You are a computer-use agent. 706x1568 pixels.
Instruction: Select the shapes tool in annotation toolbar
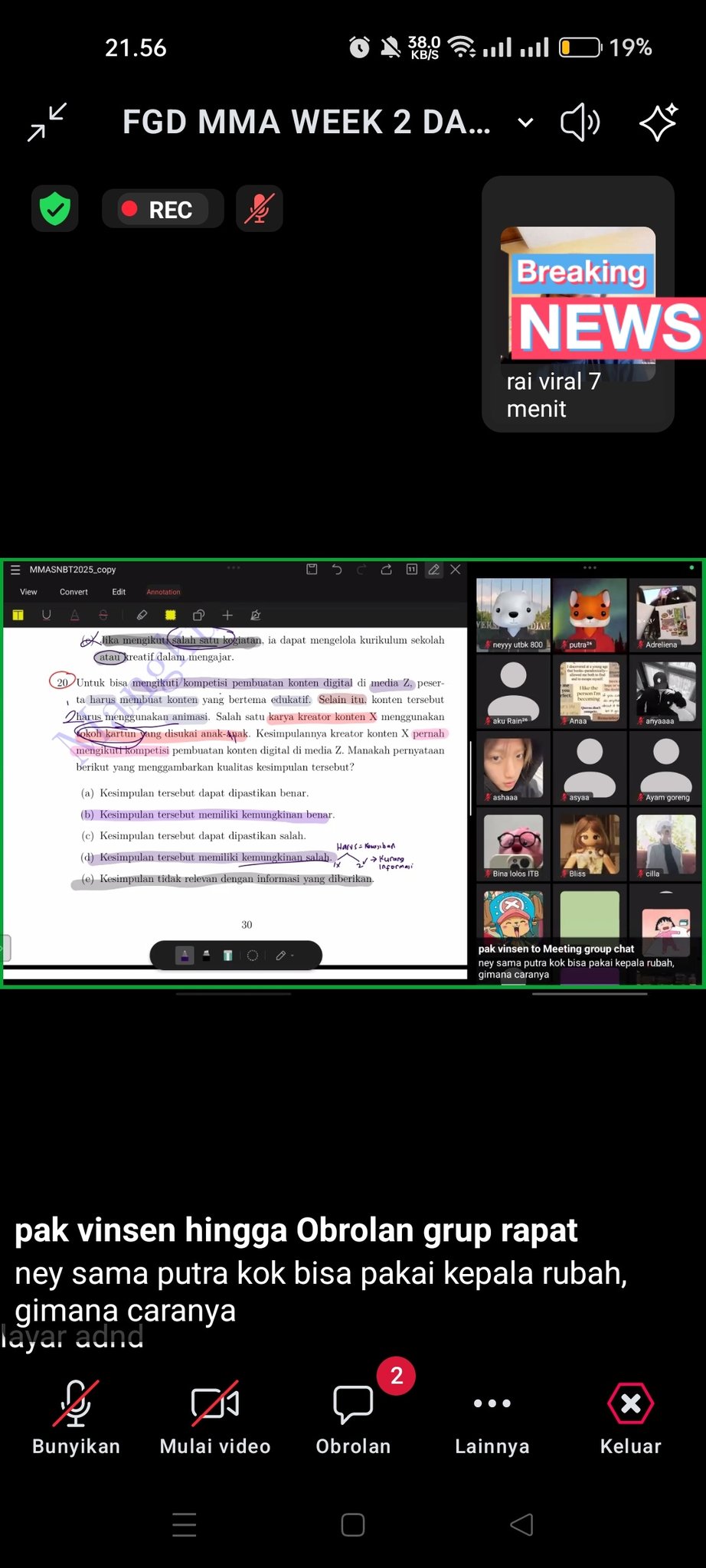pos(198,615)
